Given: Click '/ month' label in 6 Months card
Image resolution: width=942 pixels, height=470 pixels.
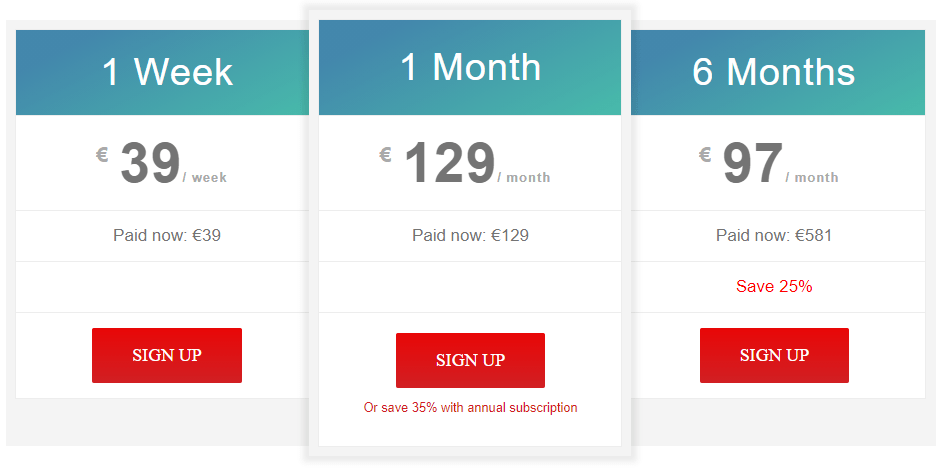Looking at the screenshot, I should point(812,177).
